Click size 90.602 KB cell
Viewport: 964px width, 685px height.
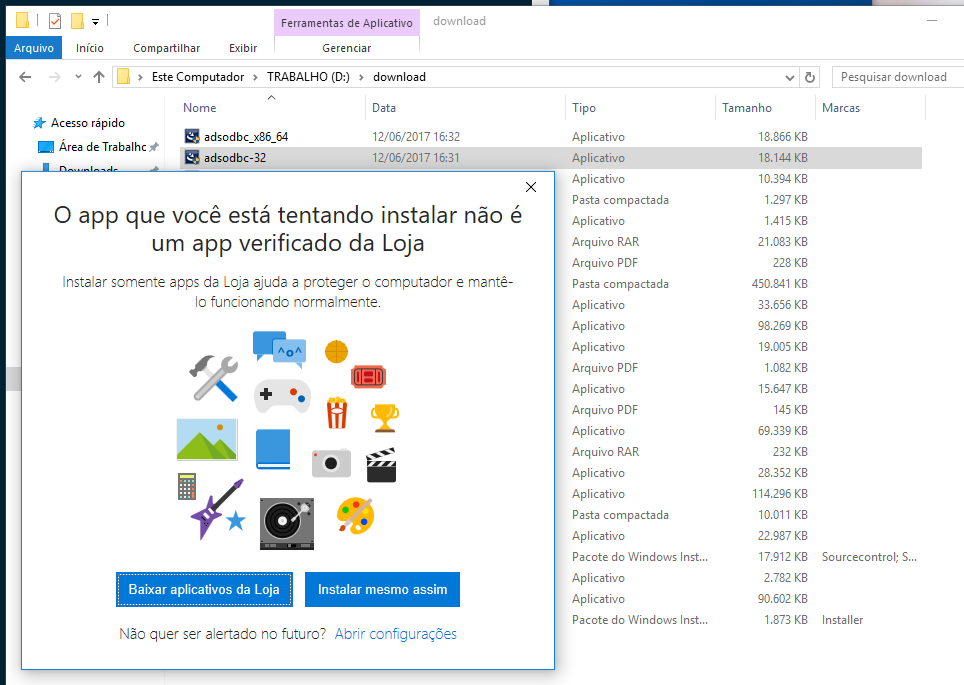783,599
